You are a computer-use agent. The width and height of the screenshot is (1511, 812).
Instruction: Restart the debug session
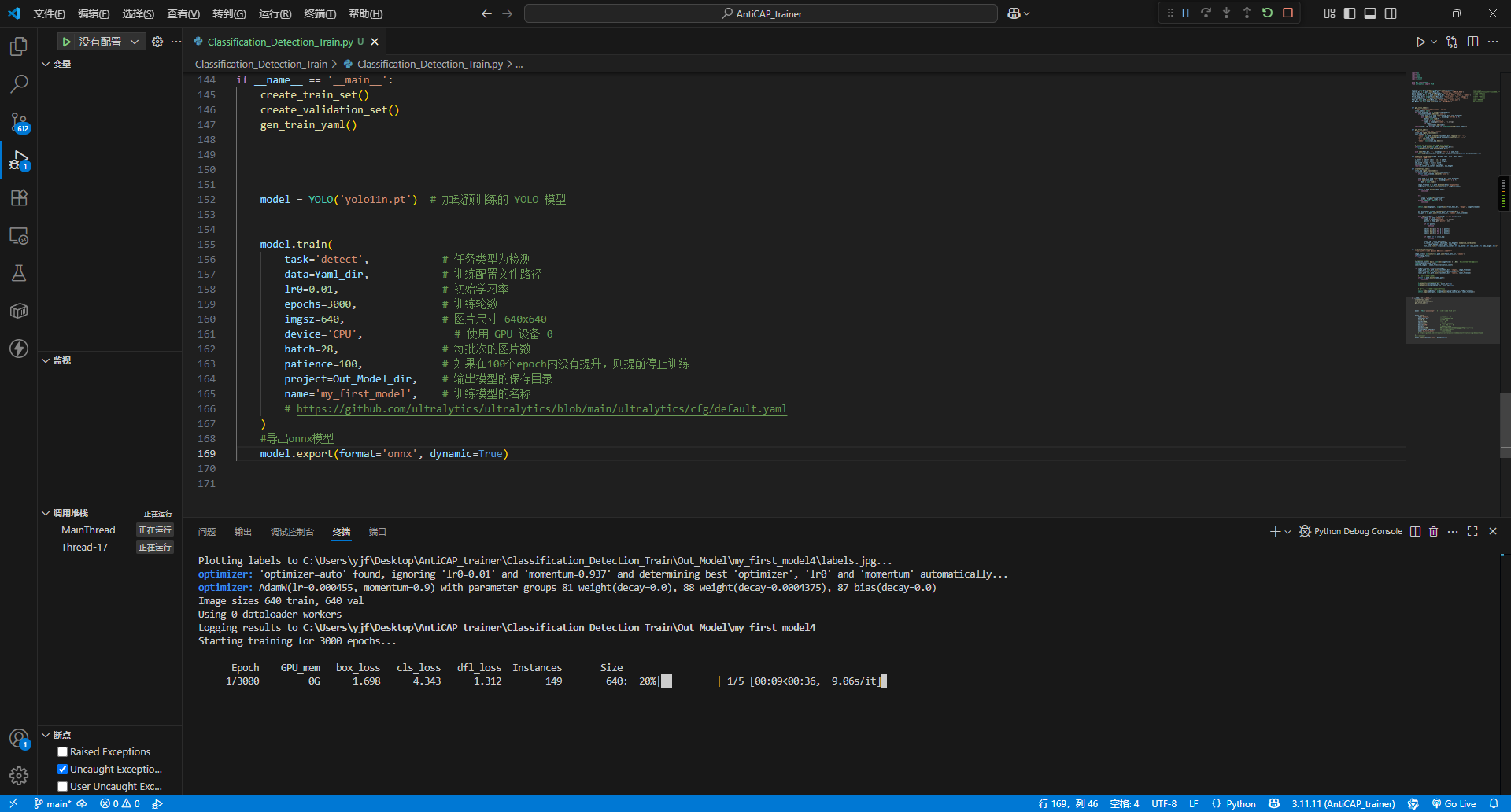coord(1267,13)
